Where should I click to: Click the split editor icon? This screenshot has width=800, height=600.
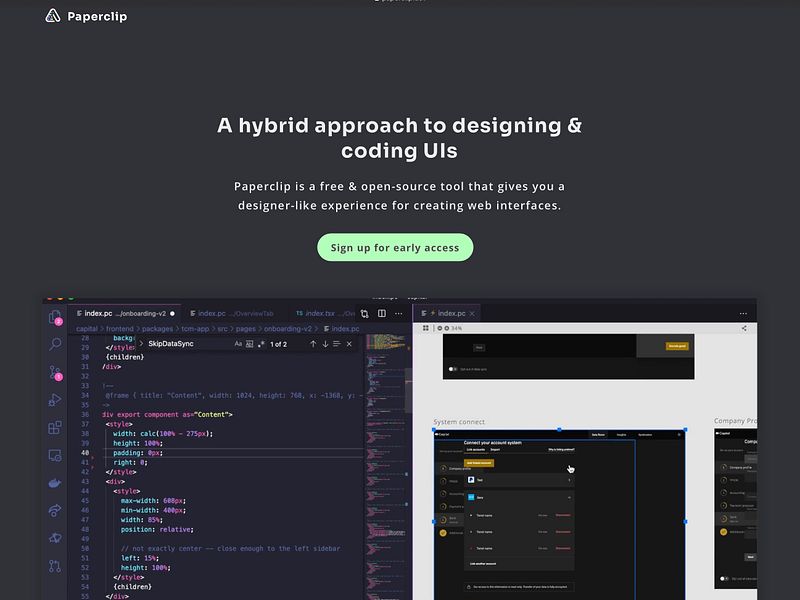tap(382, 313)
